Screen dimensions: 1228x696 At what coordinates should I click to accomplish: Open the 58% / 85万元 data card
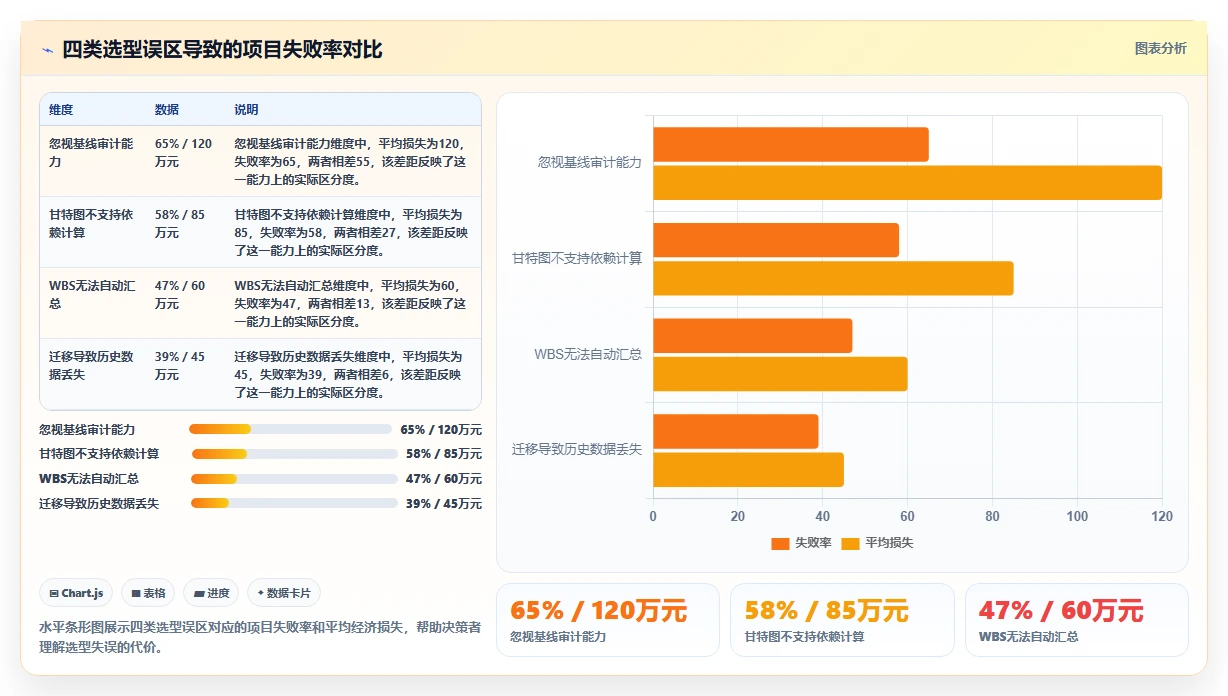(842, 620)
